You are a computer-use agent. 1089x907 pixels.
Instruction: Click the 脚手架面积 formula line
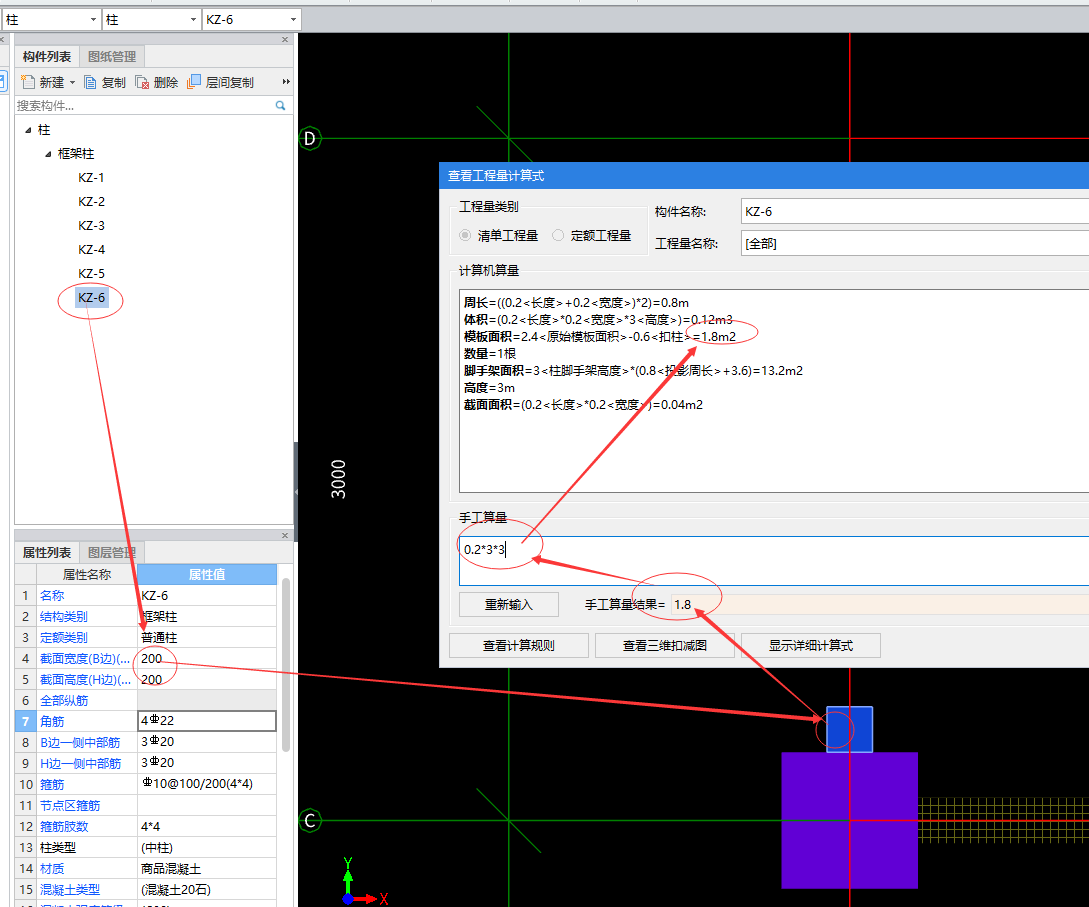point(633,371)
